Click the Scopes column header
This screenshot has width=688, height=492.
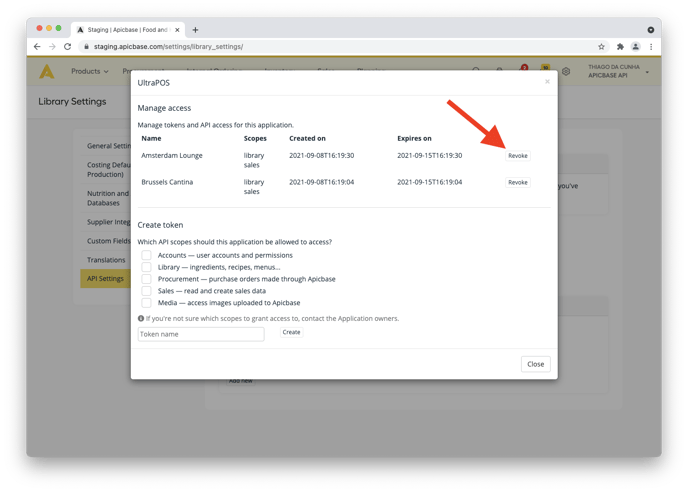pos(255,138)
